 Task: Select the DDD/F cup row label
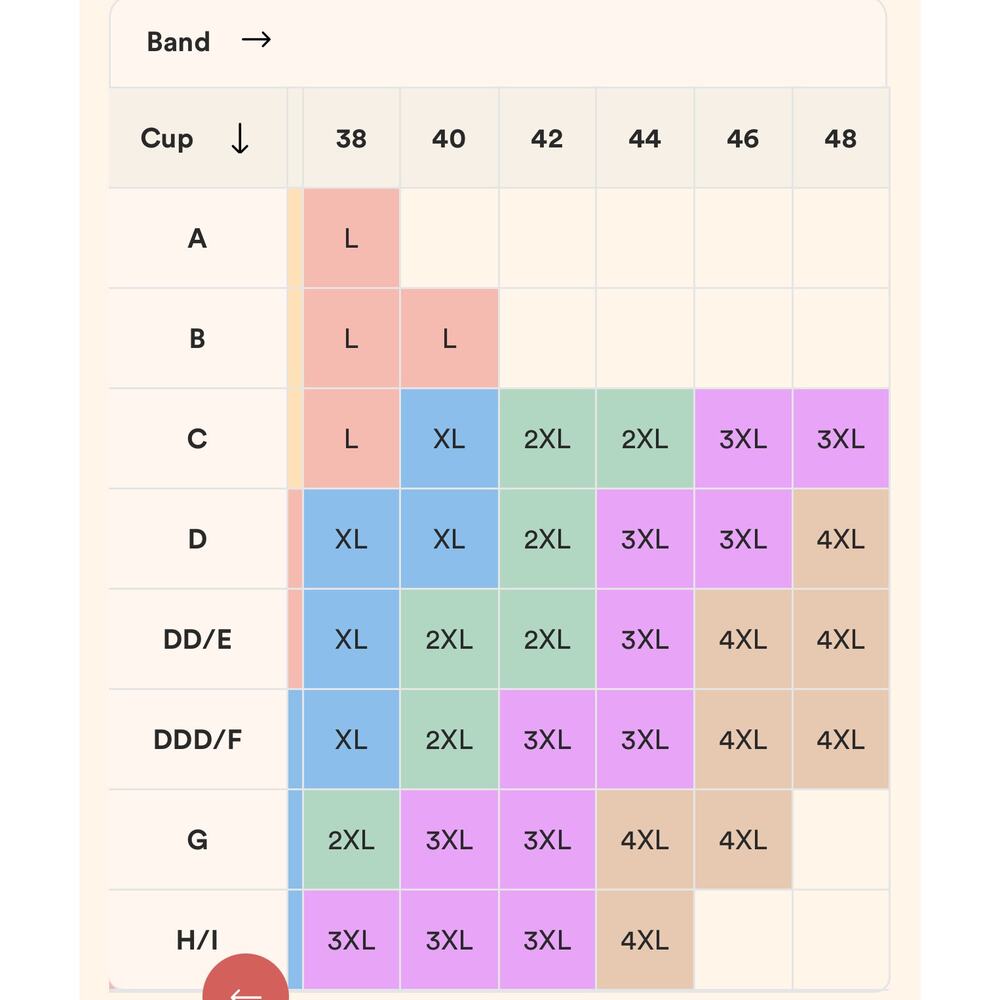pyautogui.click(x=198, y=739)
